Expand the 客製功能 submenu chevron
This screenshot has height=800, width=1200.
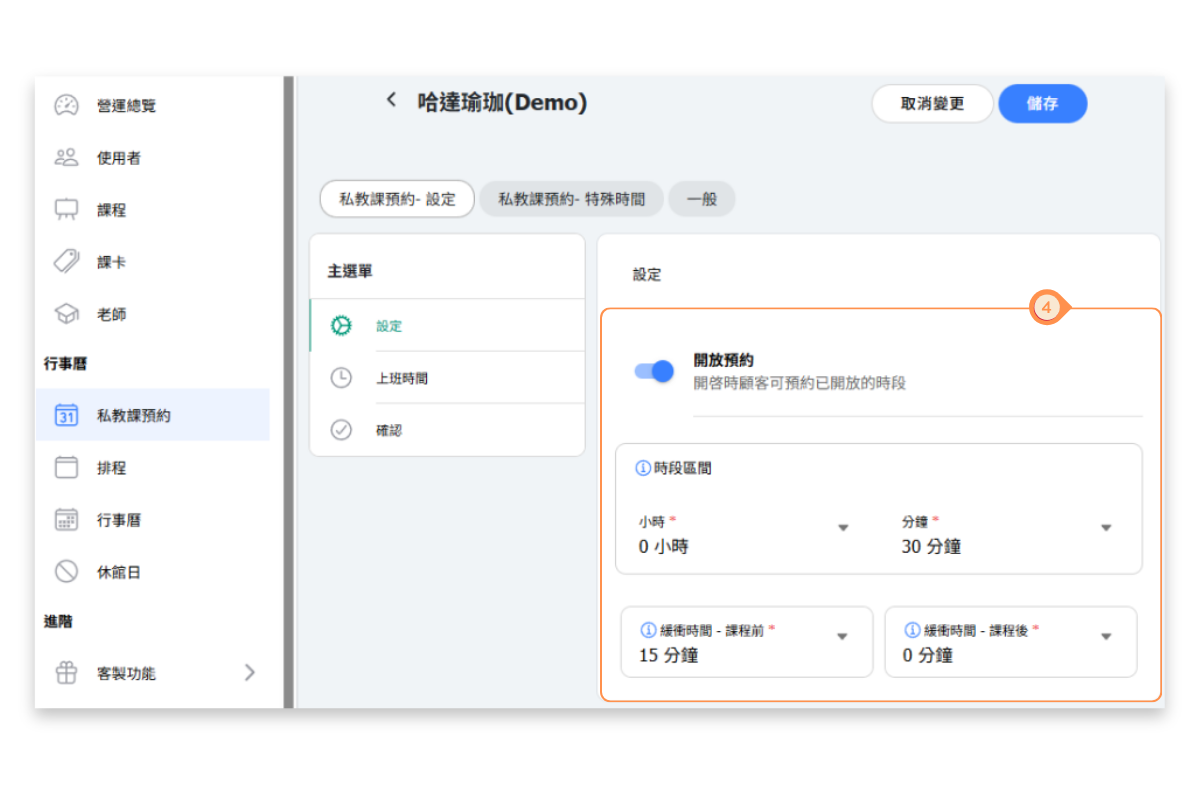coord(250,673)
